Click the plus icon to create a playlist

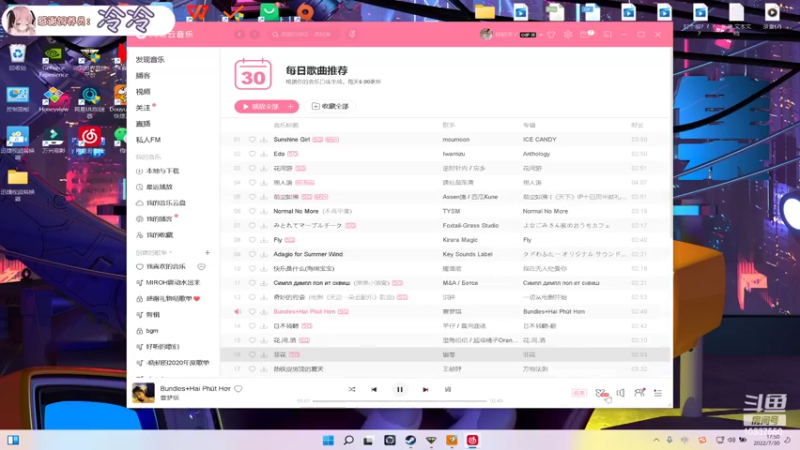(207, 253)
